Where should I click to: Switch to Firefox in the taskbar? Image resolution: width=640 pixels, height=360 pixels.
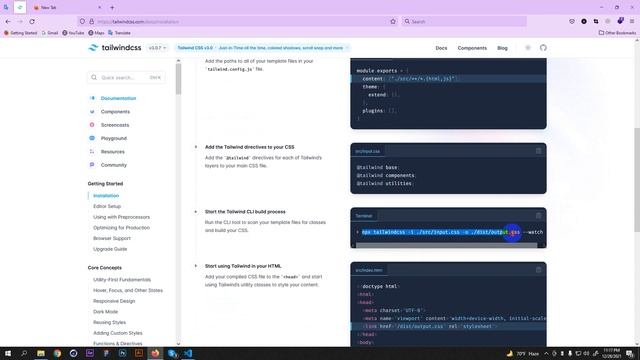(155, 353)
